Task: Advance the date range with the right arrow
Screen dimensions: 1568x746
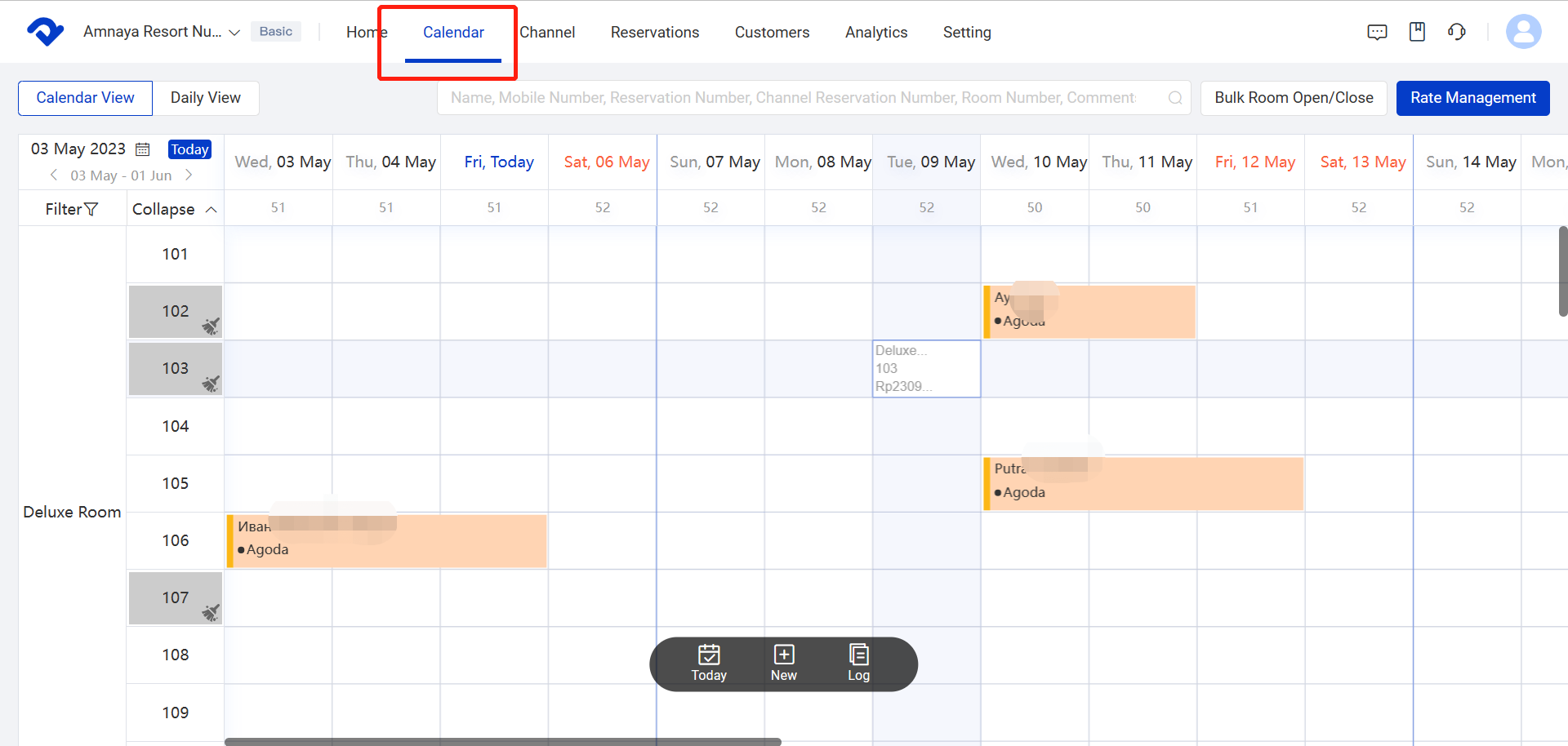Action: pos(189,175)
